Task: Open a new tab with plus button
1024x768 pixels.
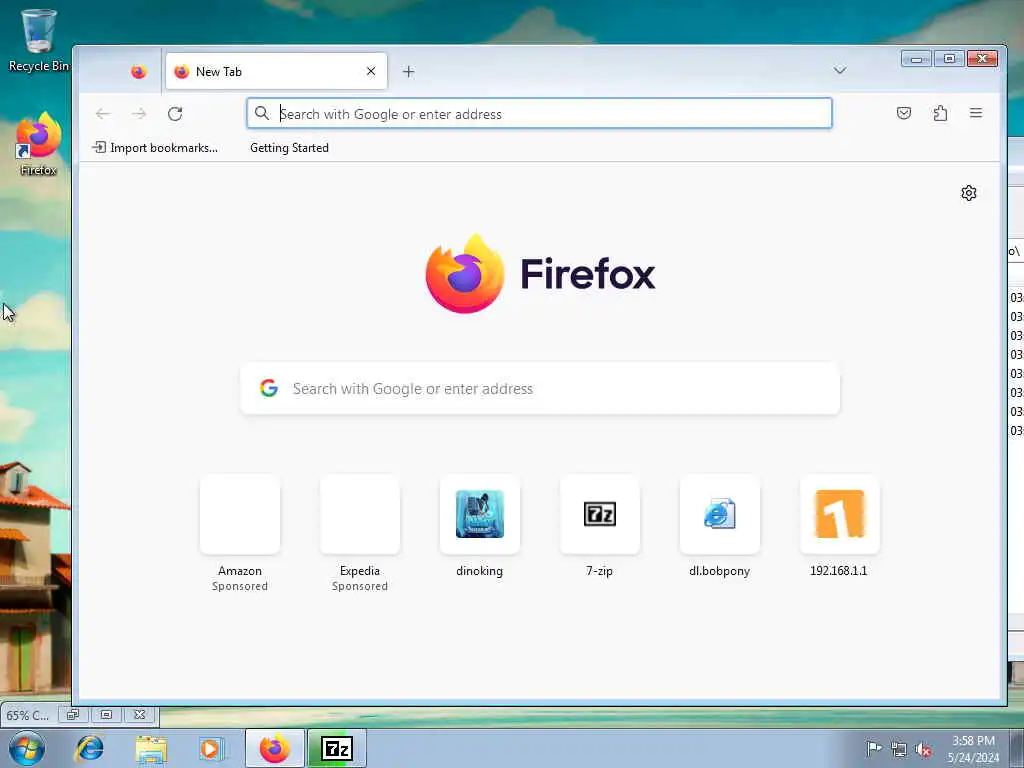Action: coord(408,72)
